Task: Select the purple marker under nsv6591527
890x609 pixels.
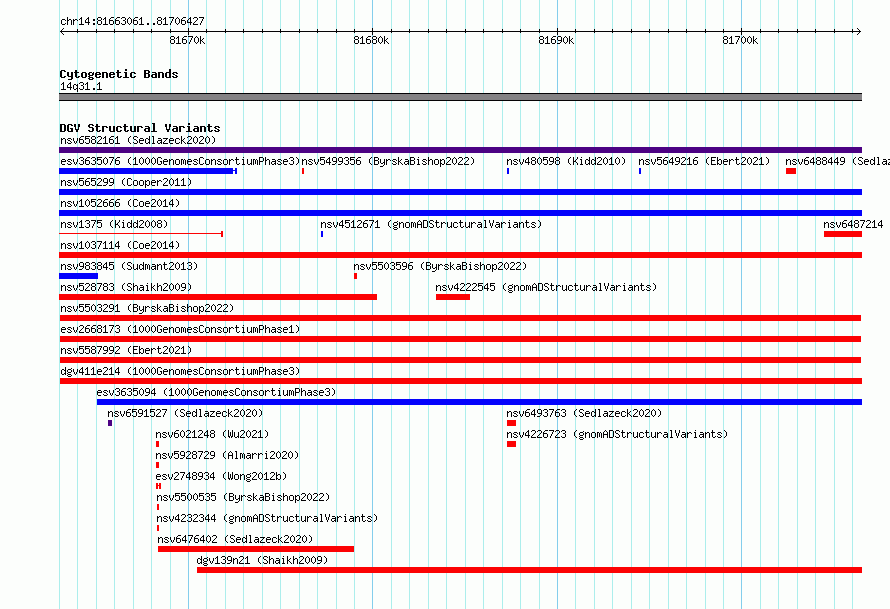Action: (110, 423)
